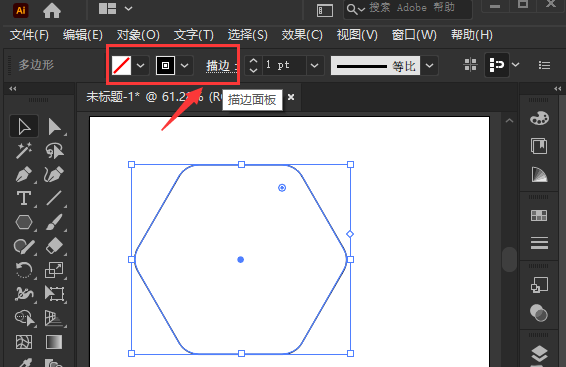Viewport: 566px width, 367px height.
Task: Select the Direct Selection tool
Action: (54, 127)
